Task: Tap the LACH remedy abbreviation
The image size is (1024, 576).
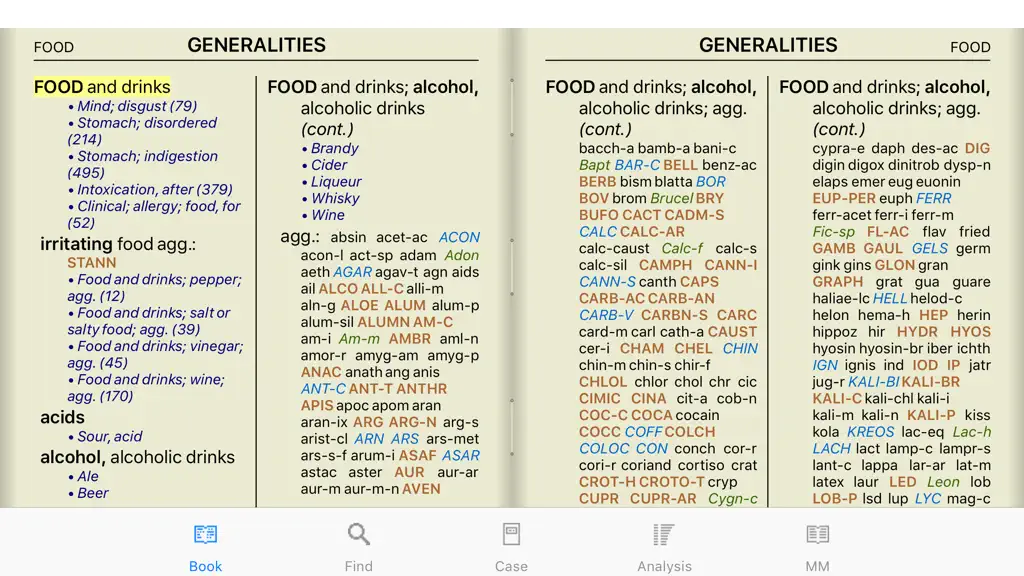Action: 831,449
